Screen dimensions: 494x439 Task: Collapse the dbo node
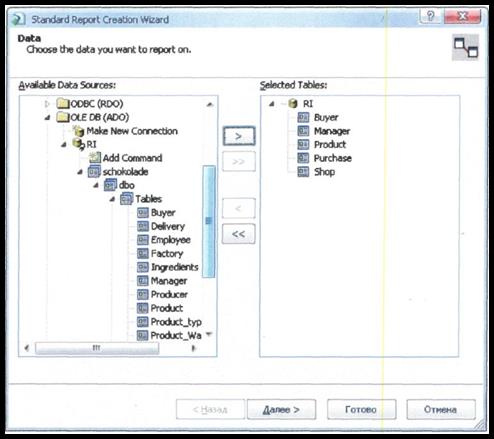[96, 185]
